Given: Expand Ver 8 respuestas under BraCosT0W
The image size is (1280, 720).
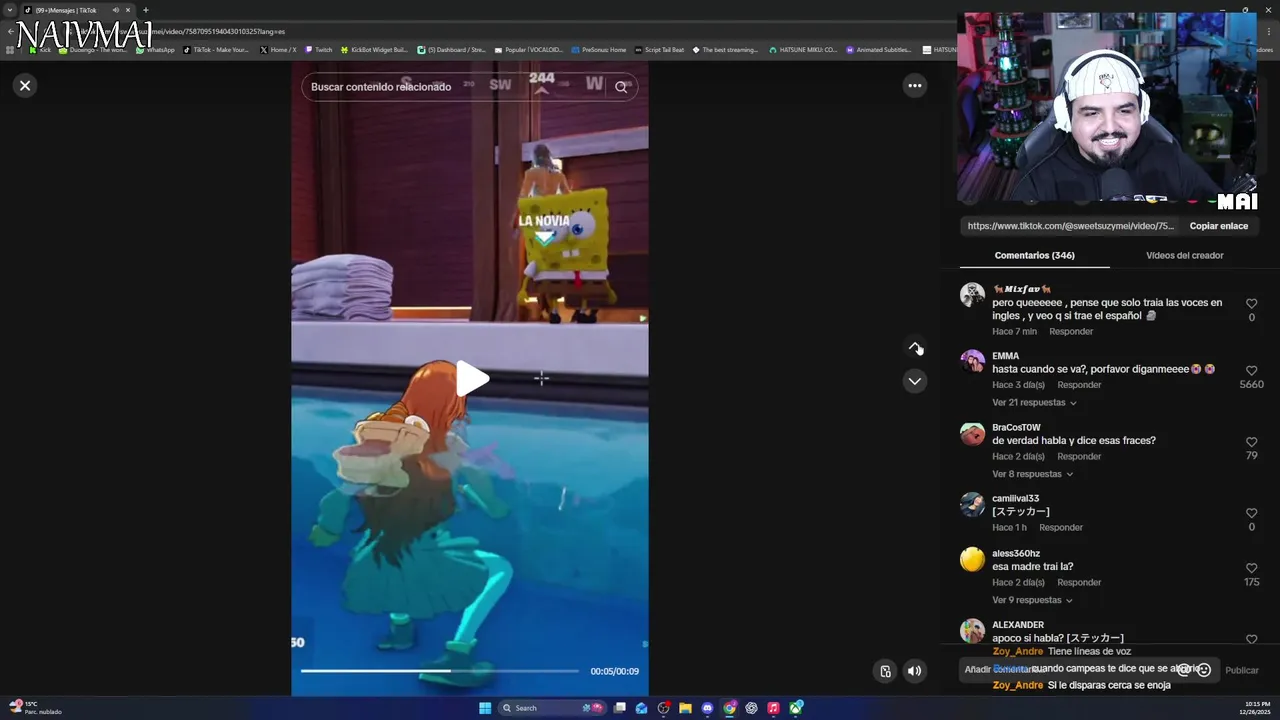Looking at the screenshot, I should (x=1032, y=474).
